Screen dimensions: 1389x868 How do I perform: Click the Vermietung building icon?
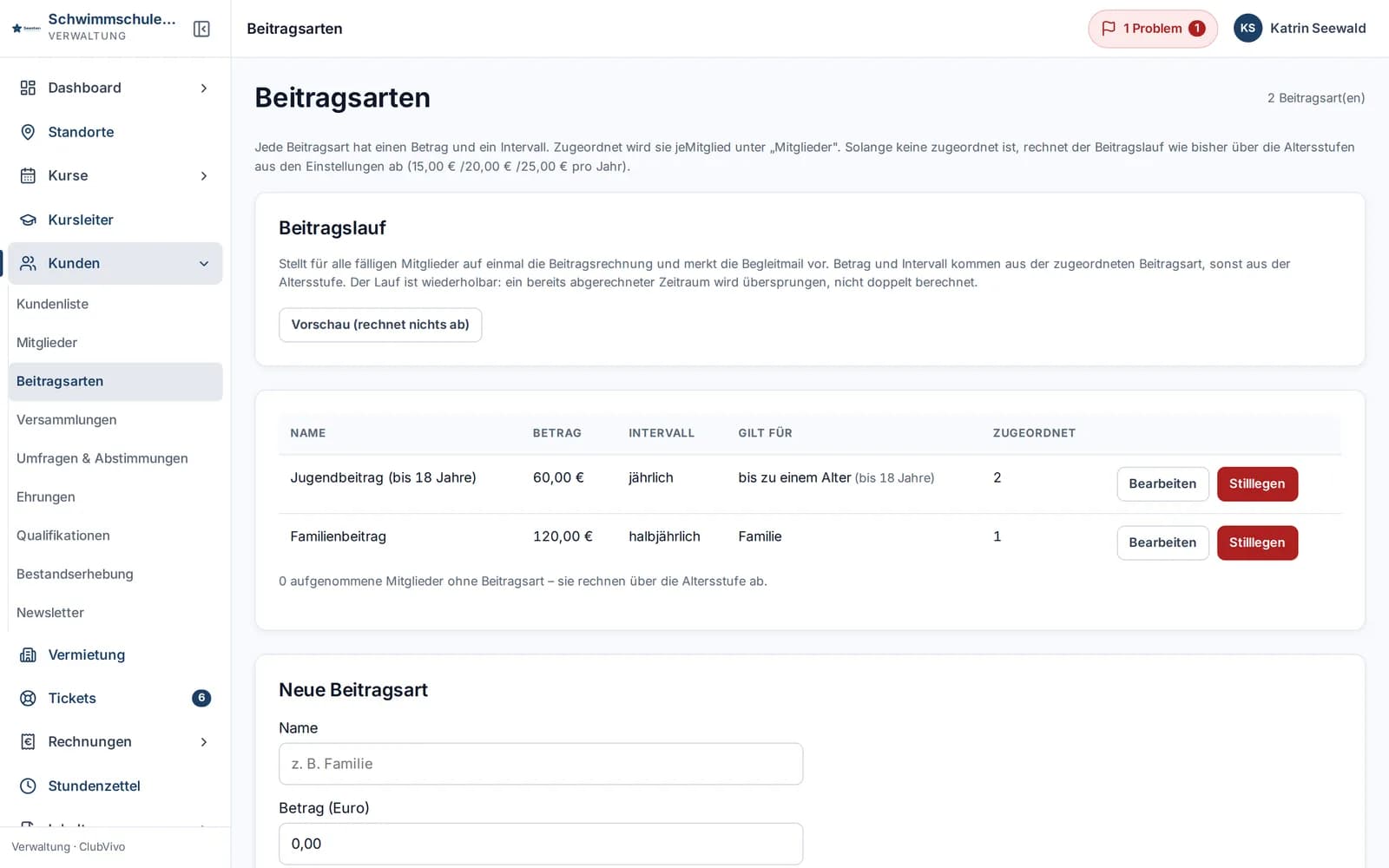click(28, 654)
